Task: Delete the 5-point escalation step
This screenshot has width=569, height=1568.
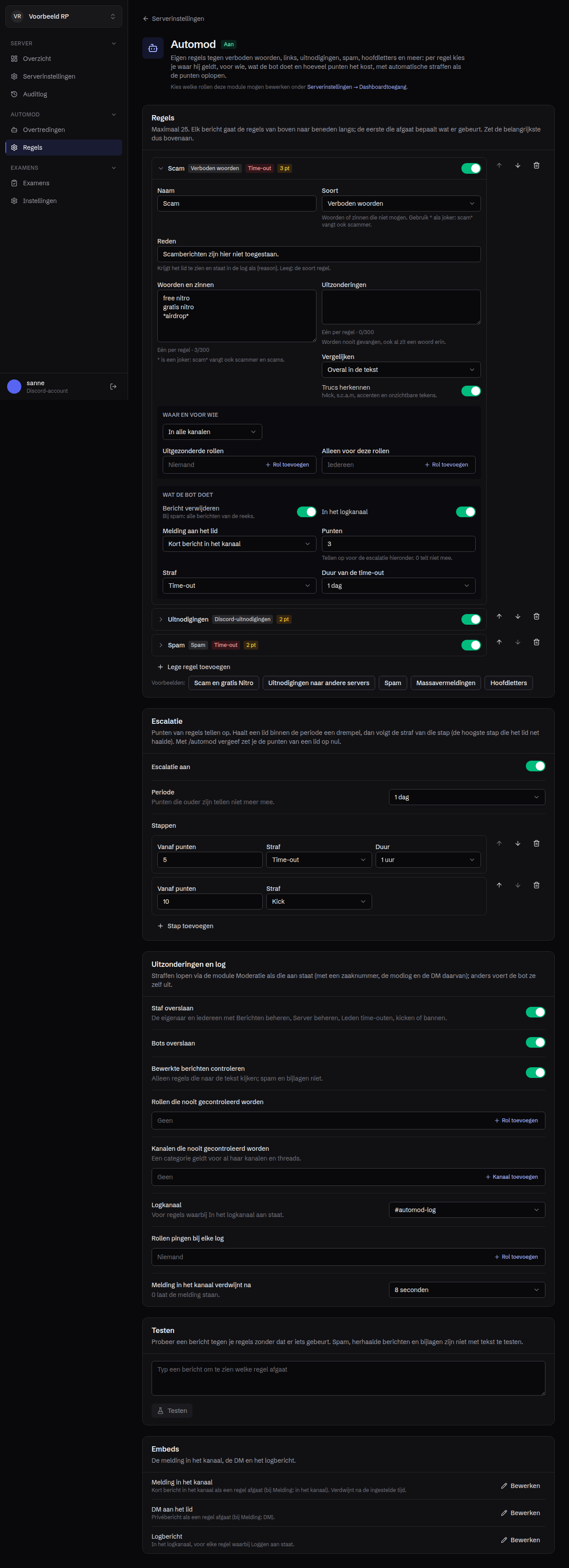Action: point(536,844)
